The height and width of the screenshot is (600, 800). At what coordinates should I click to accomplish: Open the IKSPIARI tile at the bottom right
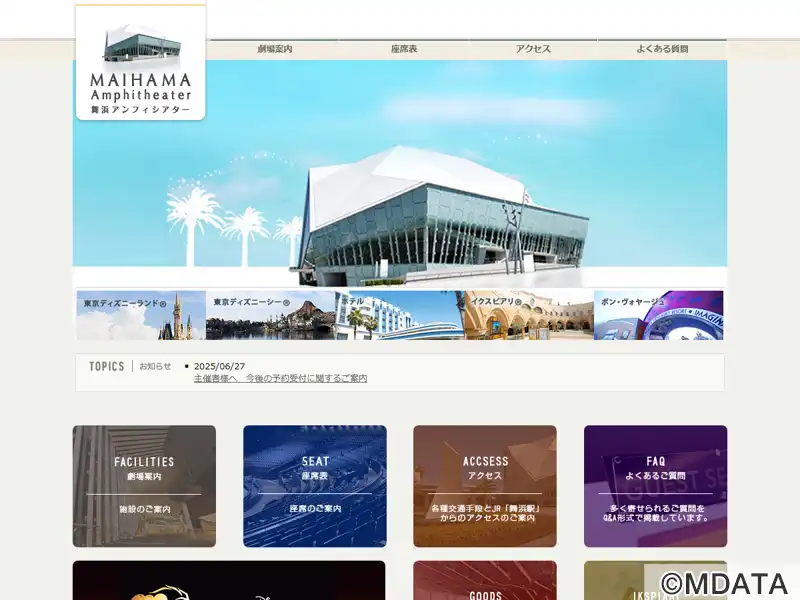click(x=620, y=580)
